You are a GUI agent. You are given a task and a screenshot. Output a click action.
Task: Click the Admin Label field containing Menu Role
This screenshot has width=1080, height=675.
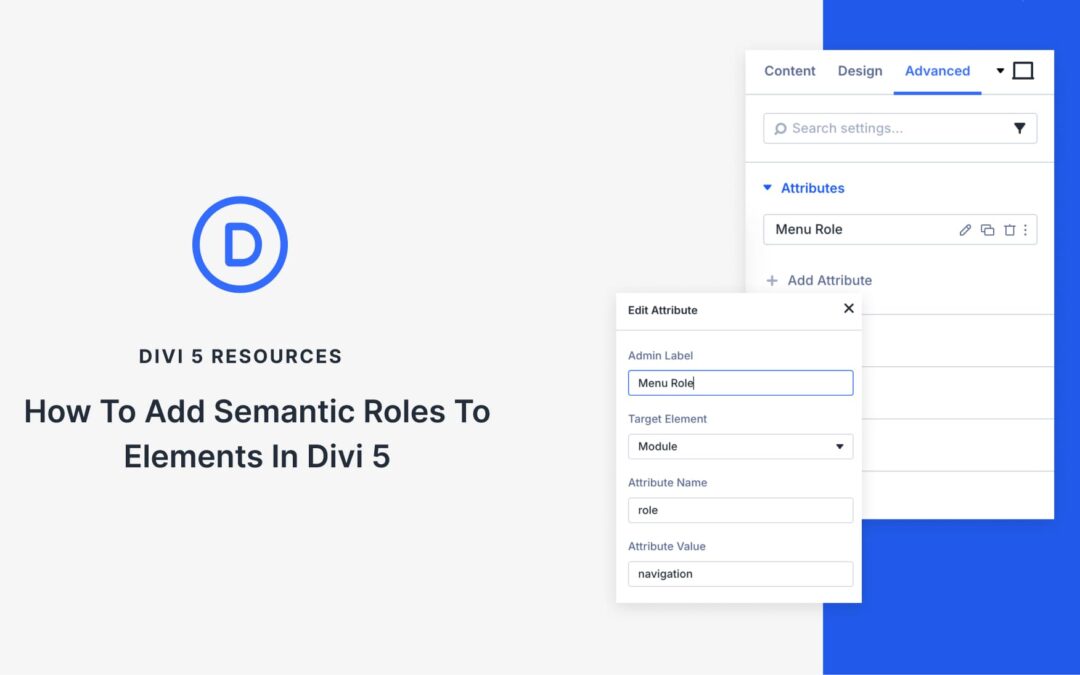pos(740,382)
